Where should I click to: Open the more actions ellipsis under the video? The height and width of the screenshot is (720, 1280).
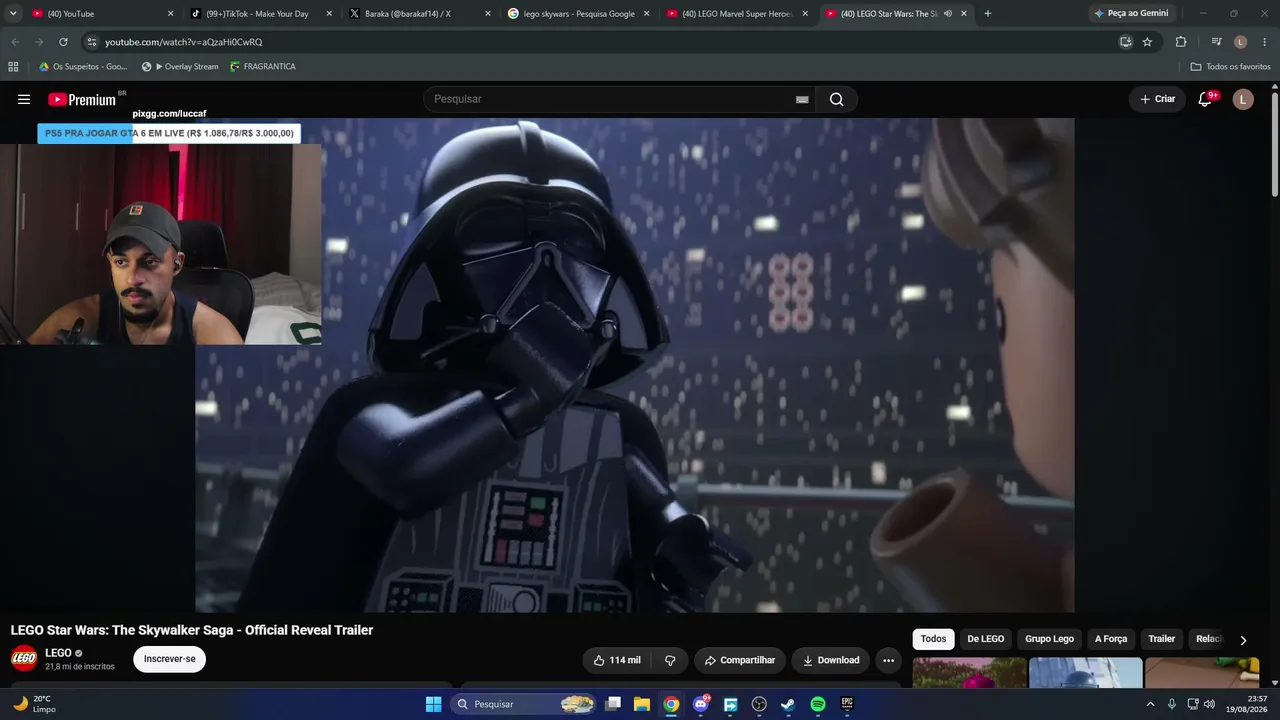click(x=888, y=660)
